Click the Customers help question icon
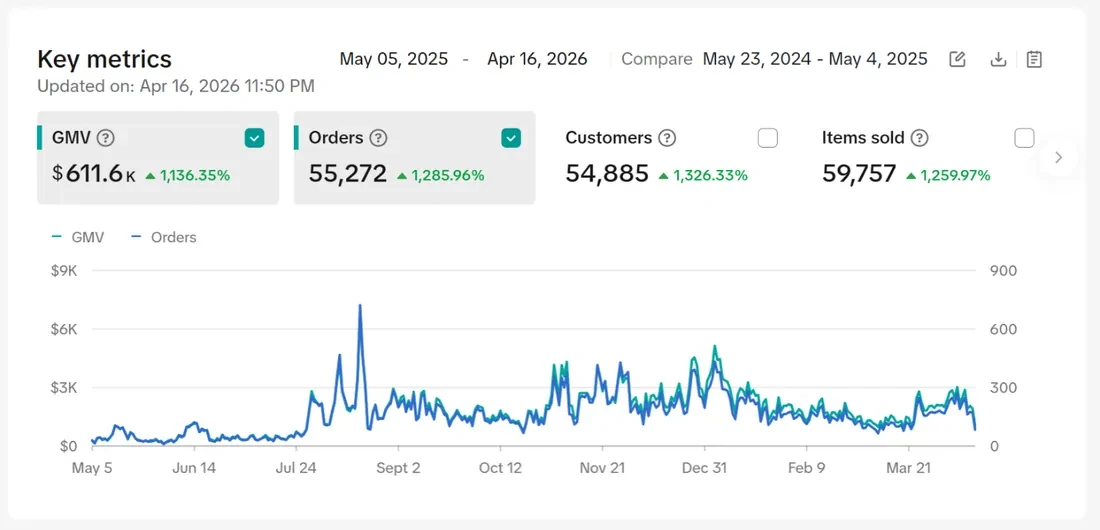The height and width of the screenshot is (530, 1100). 667,138
